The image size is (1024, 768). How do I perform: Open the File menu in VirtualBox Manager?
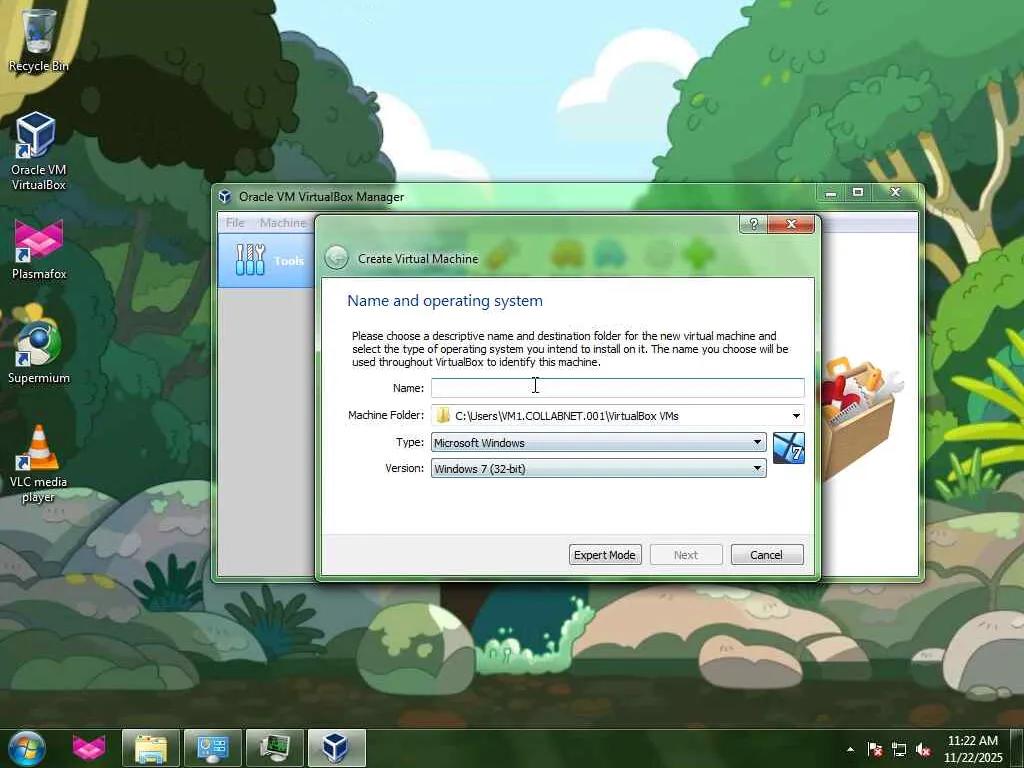(235, 223)
